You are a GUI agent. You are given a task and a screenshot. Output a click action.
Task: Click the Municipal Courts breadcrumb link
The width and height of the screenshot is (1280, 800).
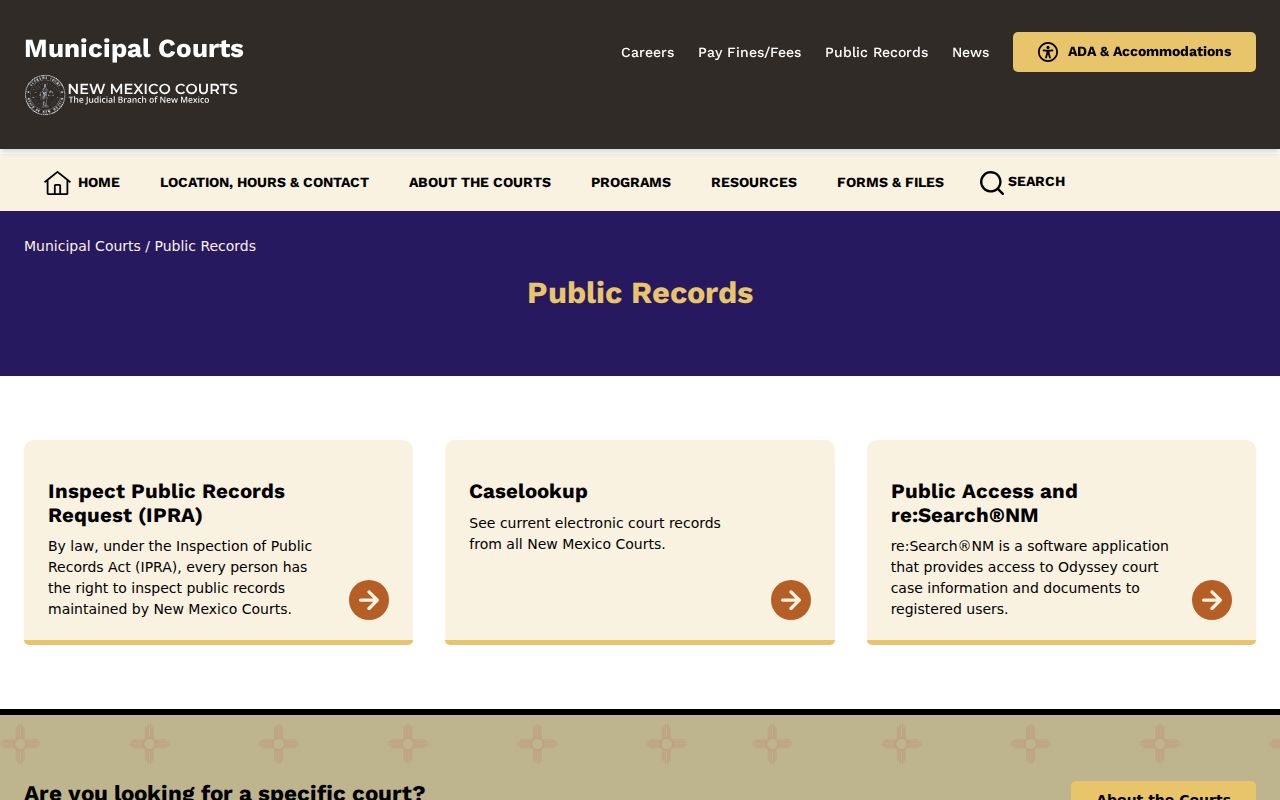point(82,246)
